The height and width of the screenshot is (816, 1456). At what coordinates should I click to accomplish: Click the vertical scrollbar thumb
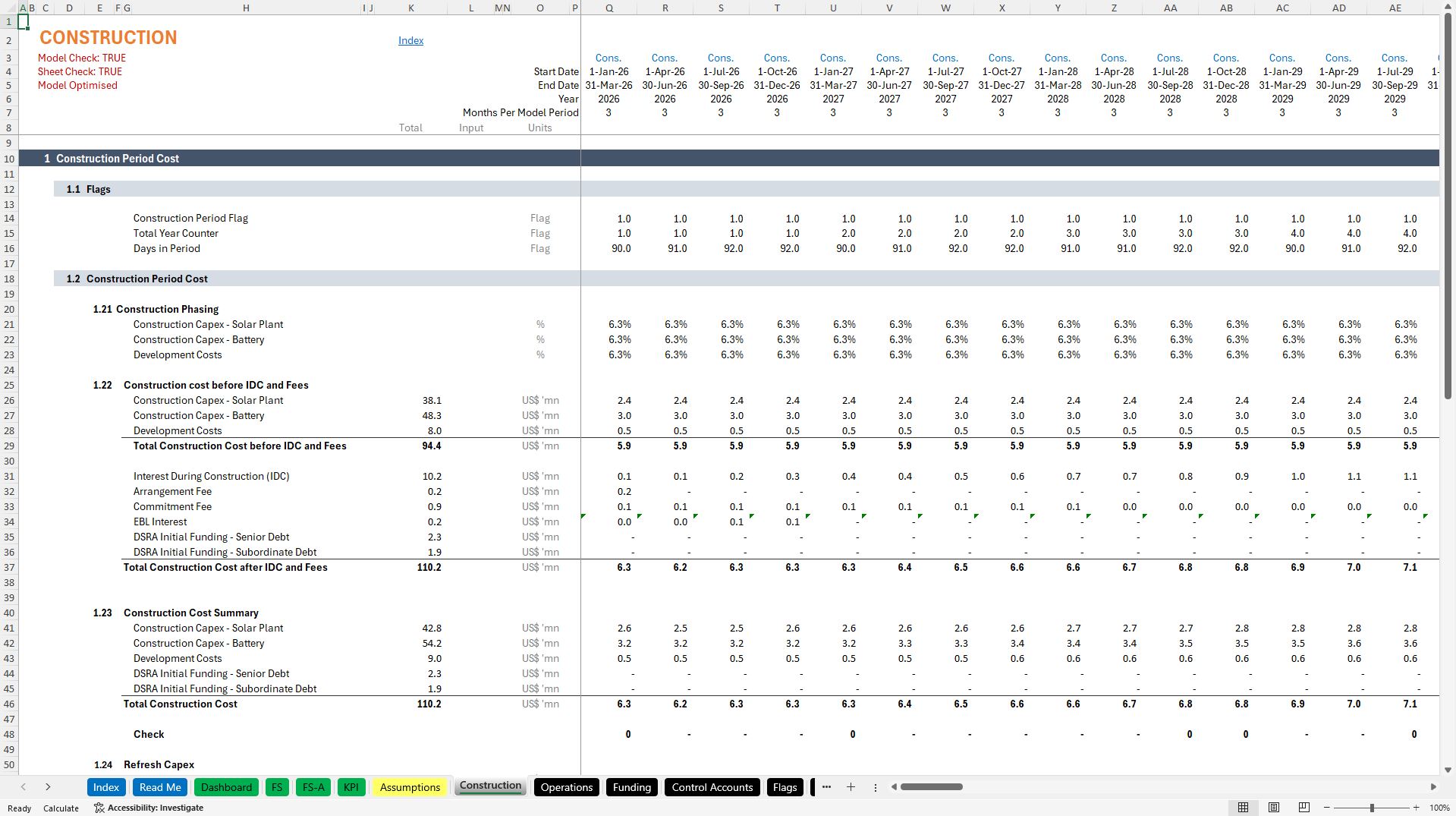(x=1448, y=205)
